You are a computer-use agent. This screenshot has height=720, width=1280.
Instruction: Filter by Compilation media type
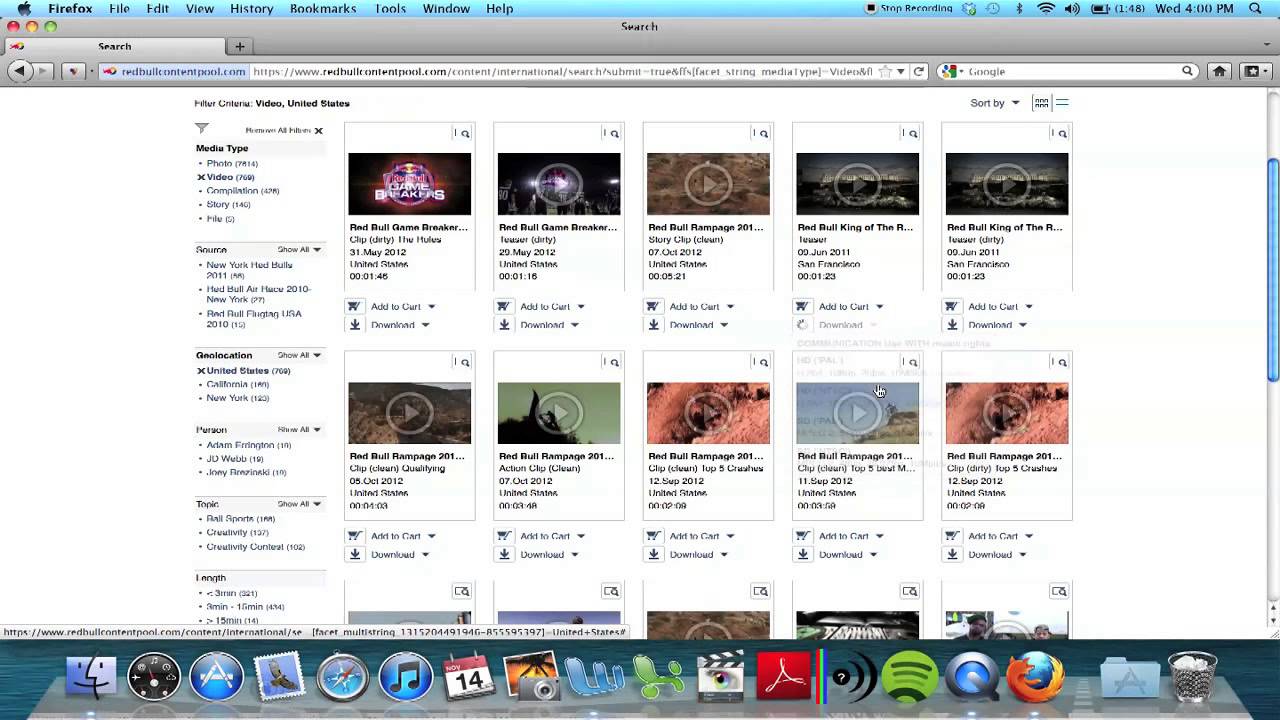(243, 191)
